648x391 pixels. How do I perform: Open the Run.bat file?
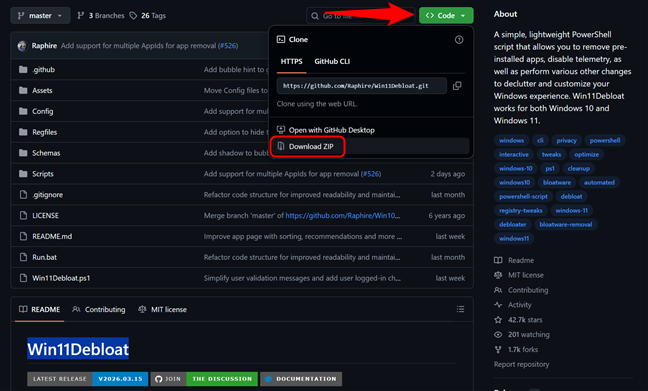(x=45, y=257)
